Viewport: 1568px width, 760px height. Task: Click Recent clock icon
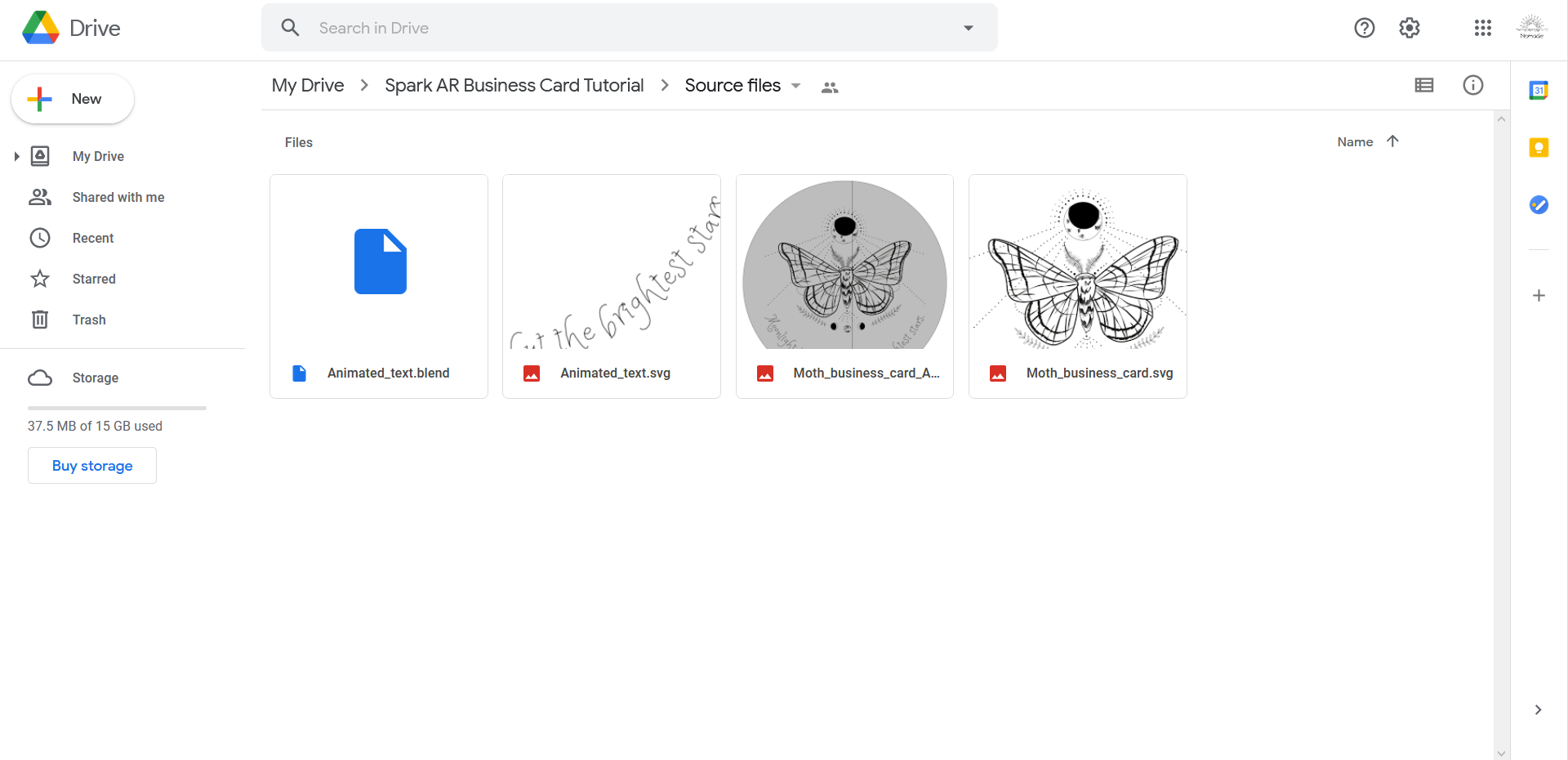(40, 238)
